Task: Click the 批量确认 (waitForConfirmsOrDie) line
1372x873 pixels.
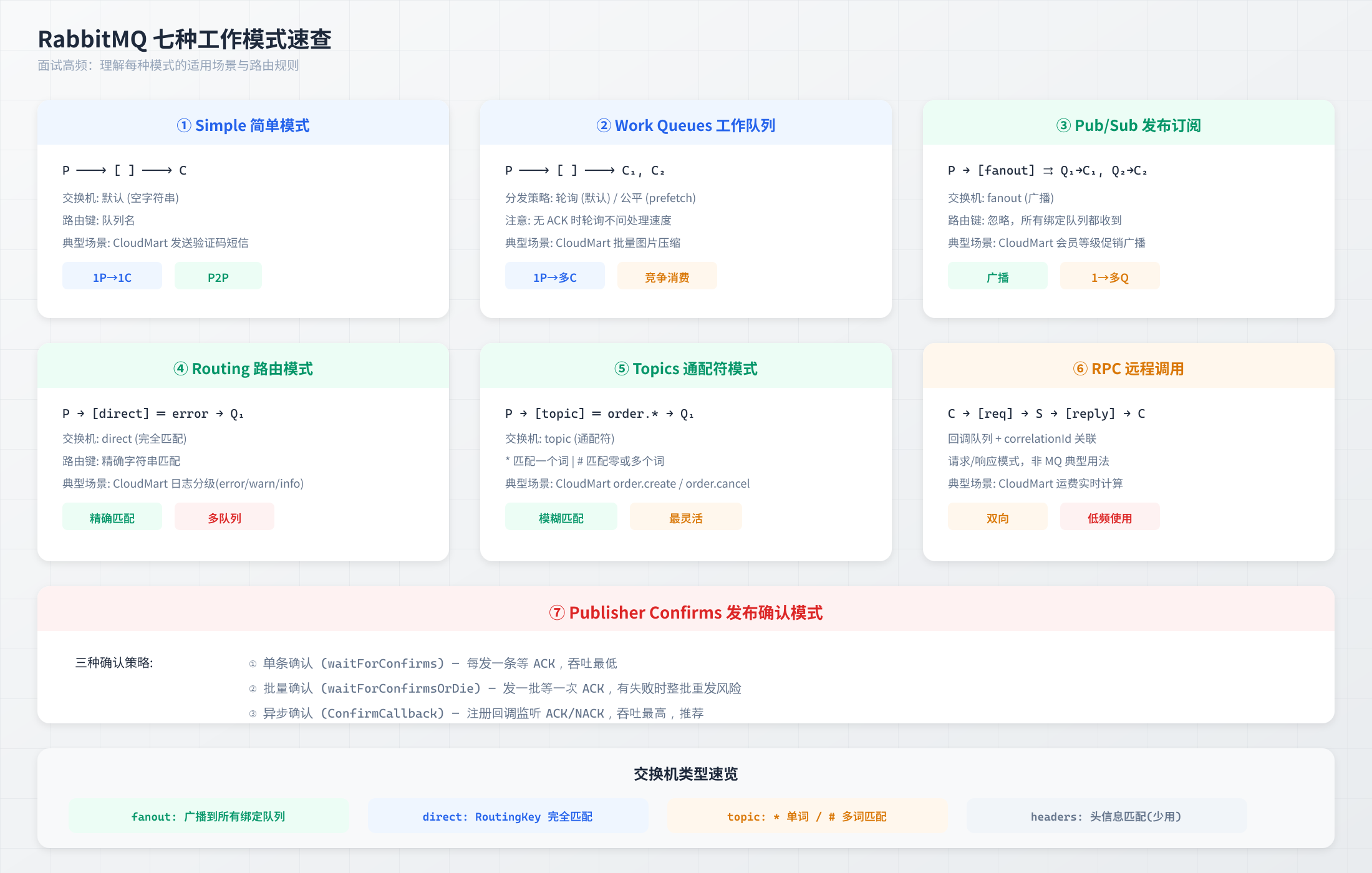Action: click(x=495, y=688)
